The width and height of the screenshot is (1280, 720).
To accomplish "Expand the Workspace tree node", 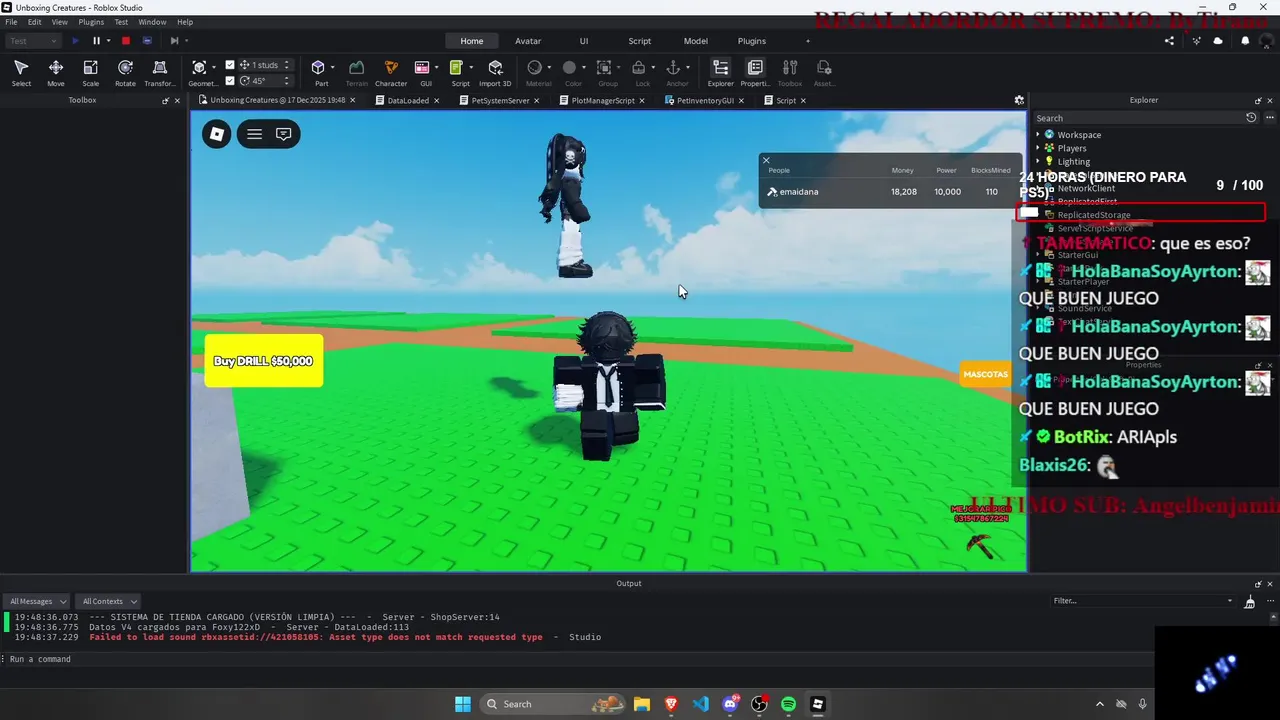I will [x=1038, y=135].
